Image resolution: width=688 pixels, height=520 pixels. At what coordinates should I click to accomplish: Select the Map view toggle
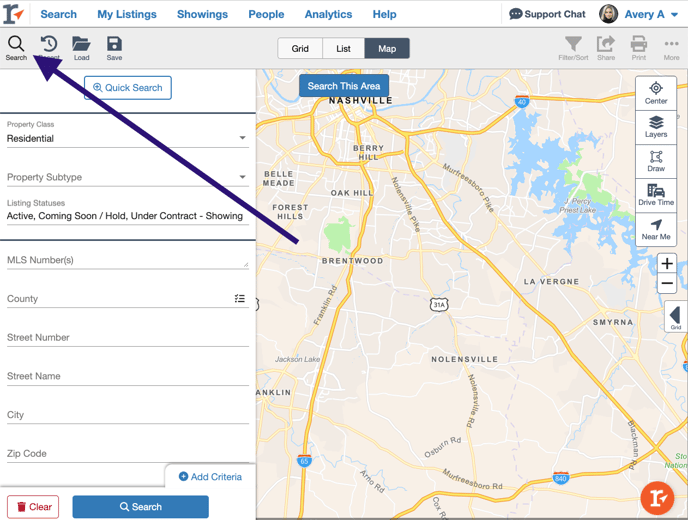point(387,48)
